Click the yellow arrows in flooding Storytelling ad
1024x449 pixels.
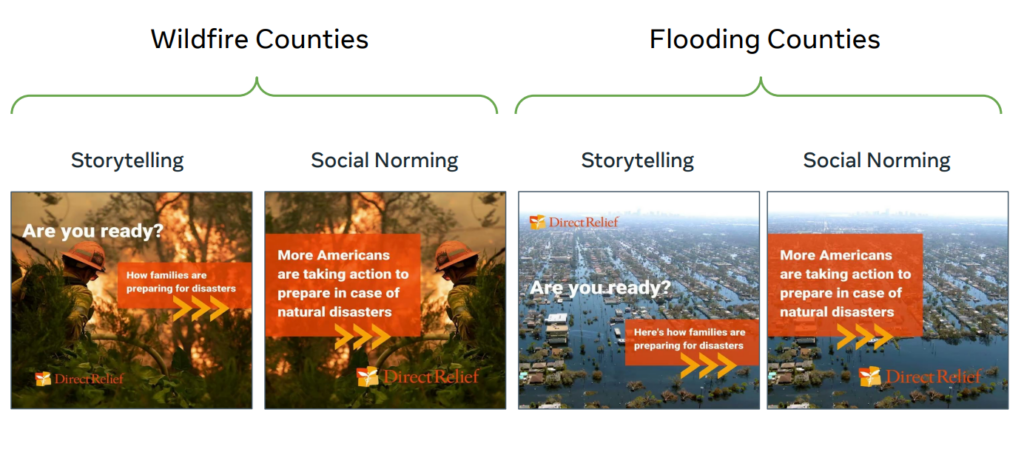click(x=708, y=366)
